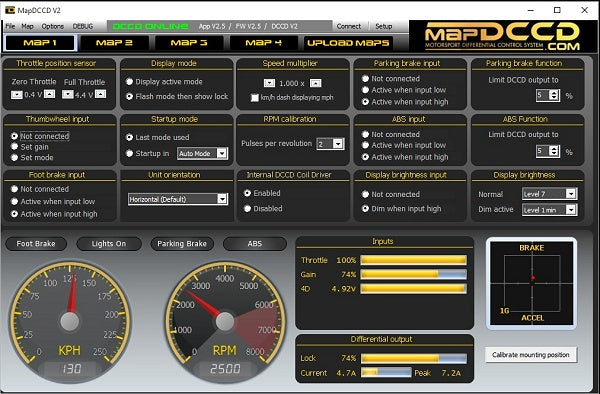Click the Parking Brake indicator button

click(x=182, y=244)
